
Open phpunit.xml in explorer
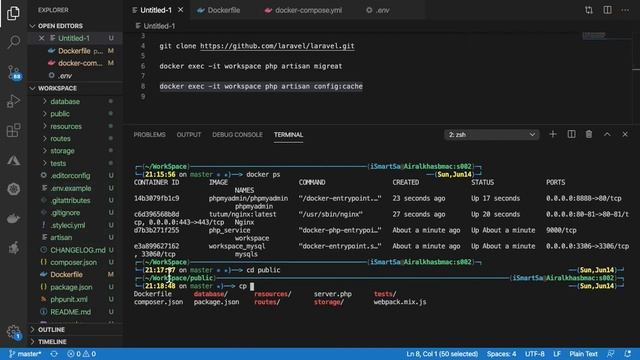point(75,299)
